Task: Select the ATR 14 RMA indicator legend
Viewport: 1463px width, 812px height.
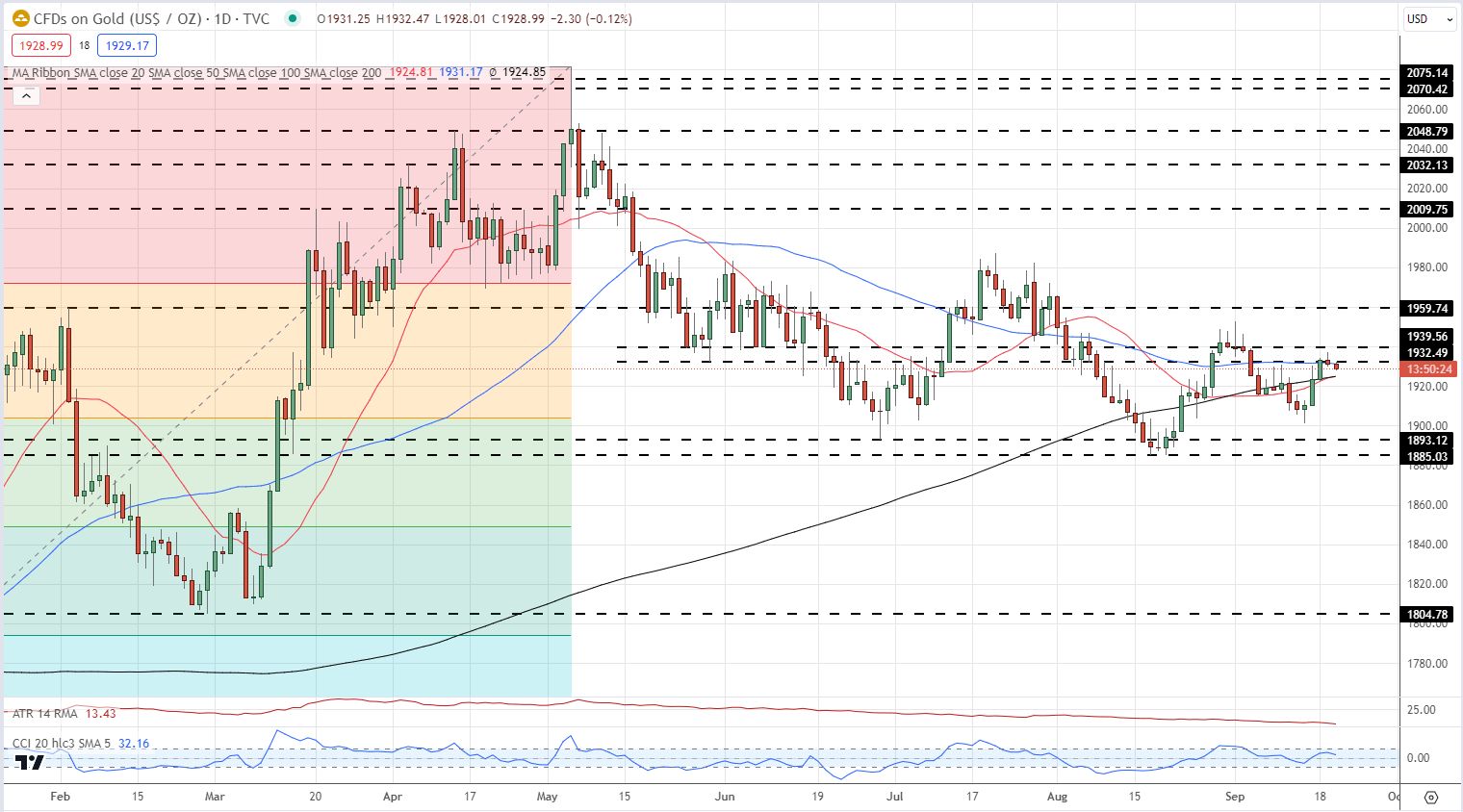Action: [44, 713]
